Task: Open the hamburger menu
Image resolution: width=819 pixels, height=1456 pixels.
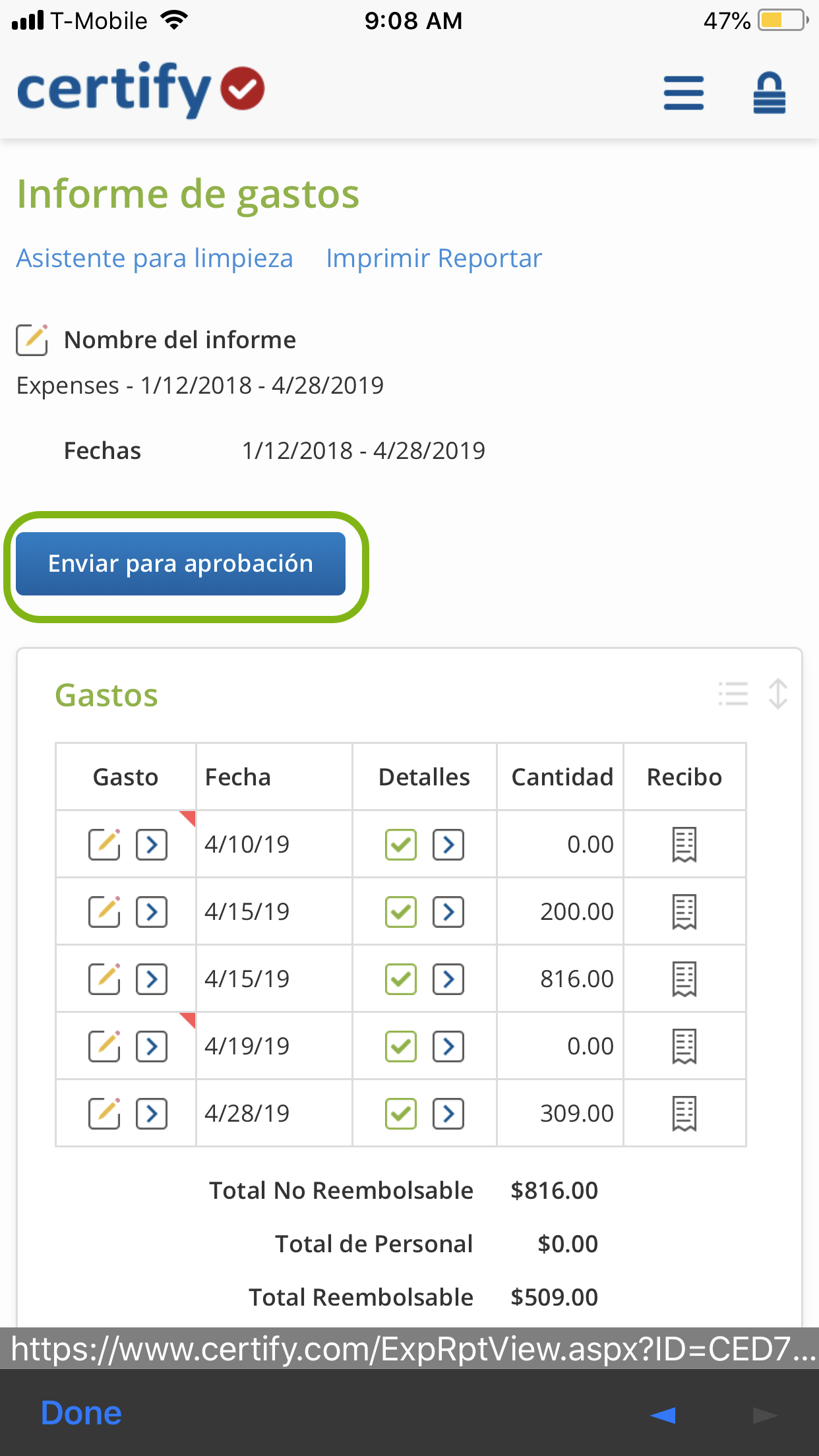Action: coord(683,92)
